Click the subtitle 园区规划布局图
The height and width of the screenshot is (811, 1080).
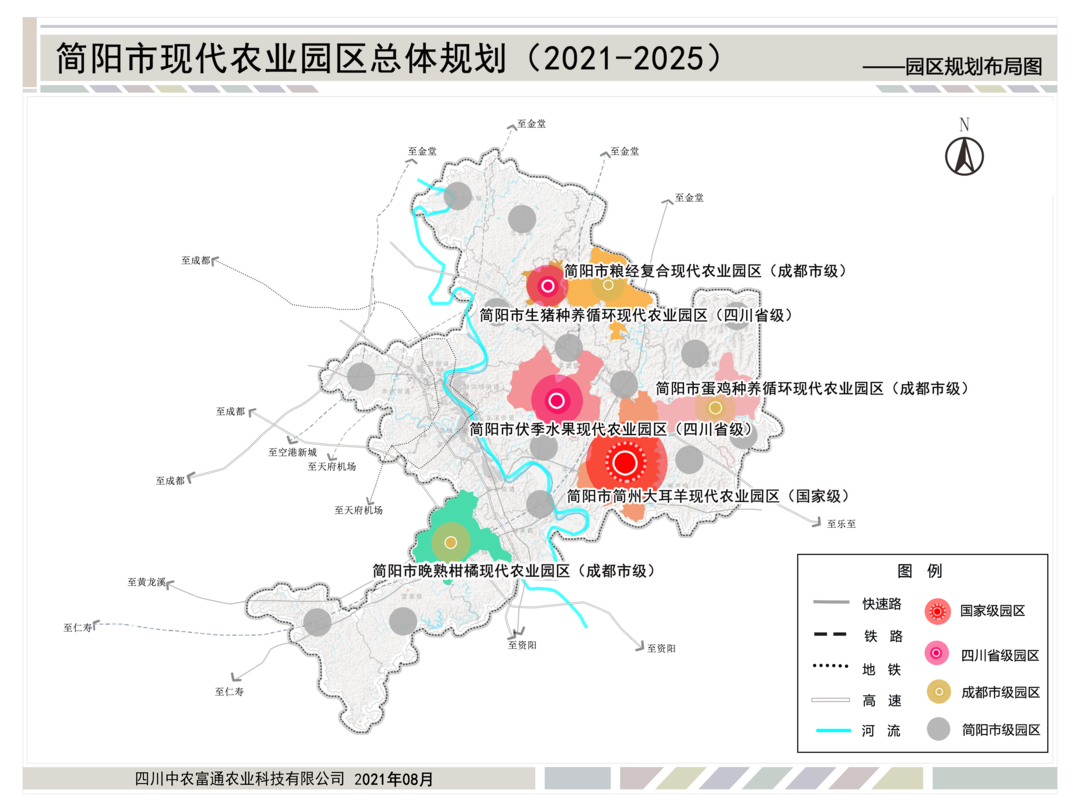click(x=973, y=67)
